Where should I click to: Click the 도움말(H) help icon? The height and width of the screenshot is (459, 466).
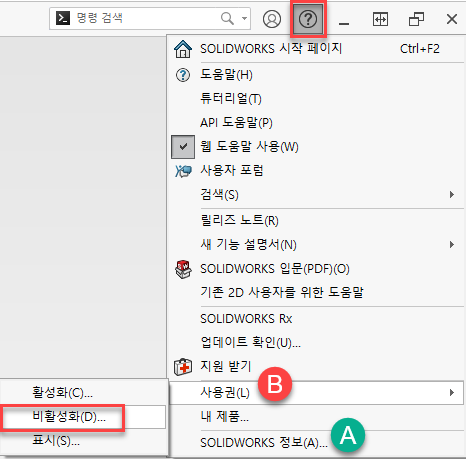(x=183, y=75)
